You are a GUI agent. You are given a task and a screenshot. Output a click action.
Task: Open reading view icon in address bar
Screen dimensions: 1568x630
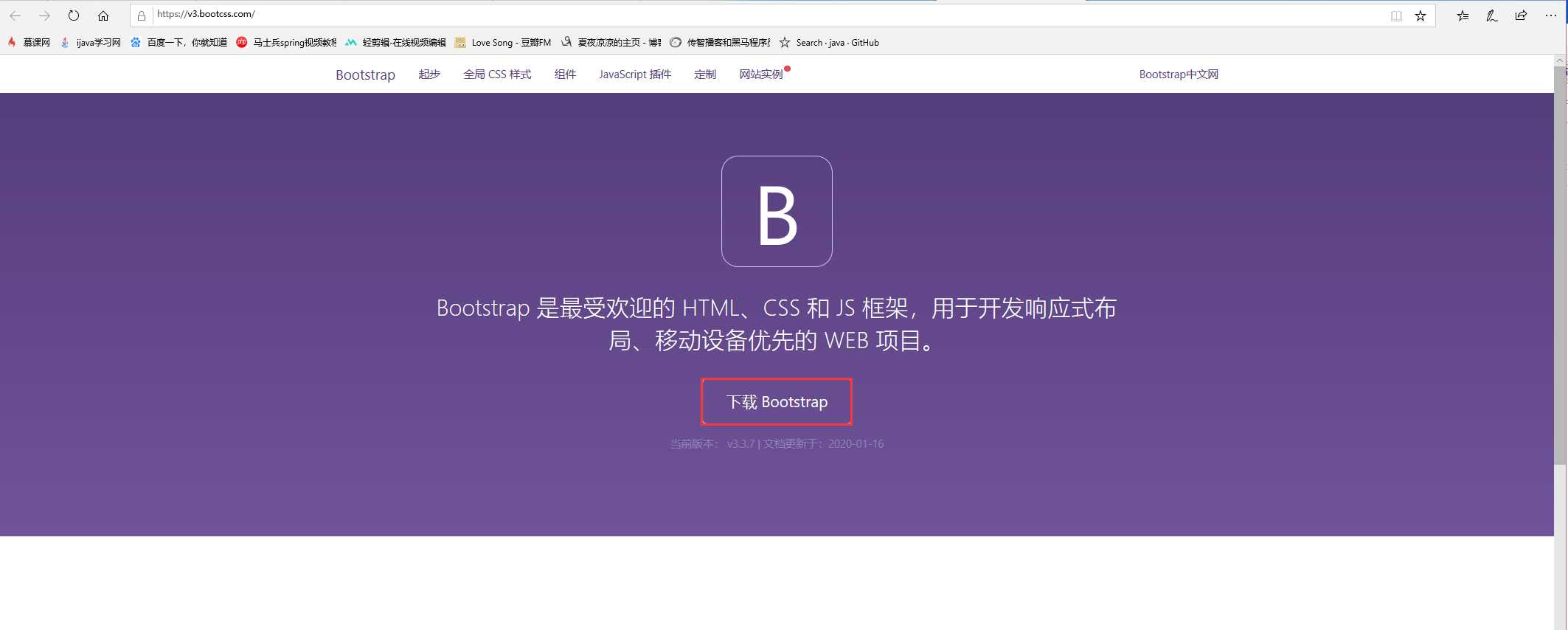[x=1396, y=15]
